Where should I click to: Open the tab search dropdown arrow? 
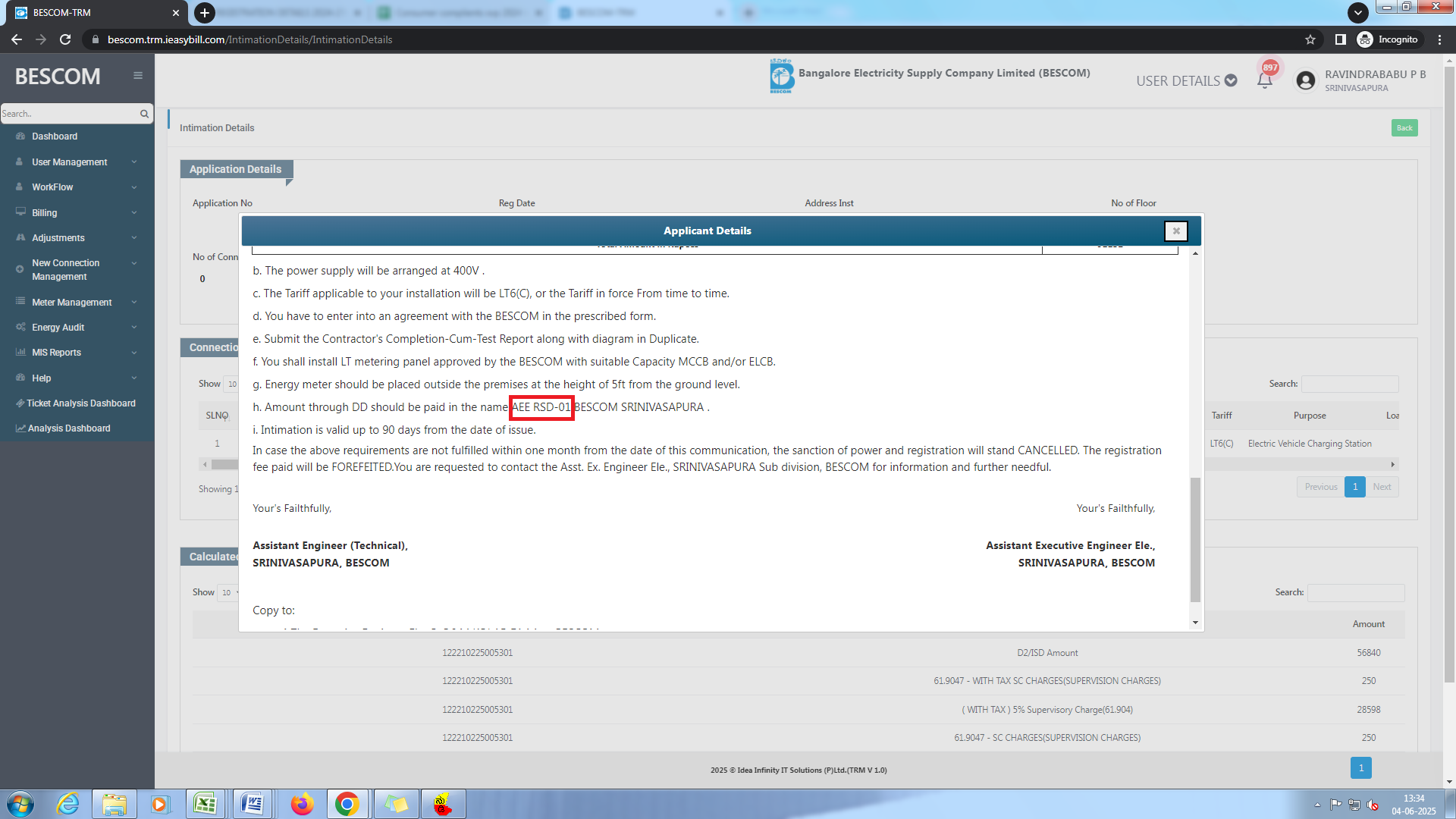coord(1357,12)
